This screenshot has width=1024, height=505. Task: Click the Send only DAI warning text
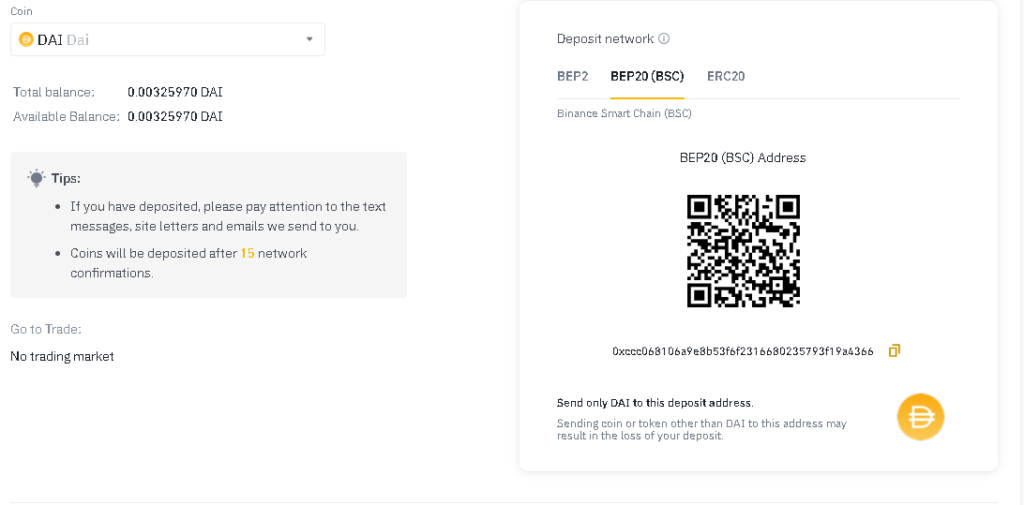(655, 403)
